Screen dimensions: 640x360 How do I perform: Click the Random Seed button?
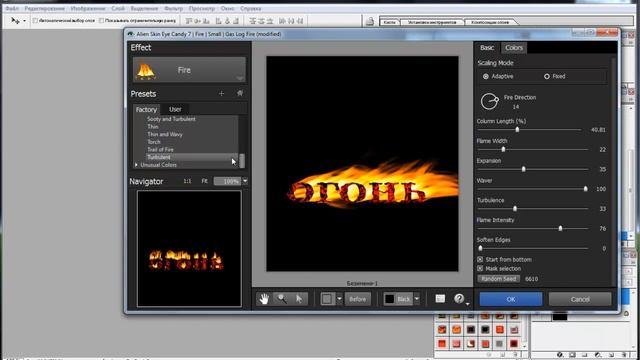[x=498, y=279]
